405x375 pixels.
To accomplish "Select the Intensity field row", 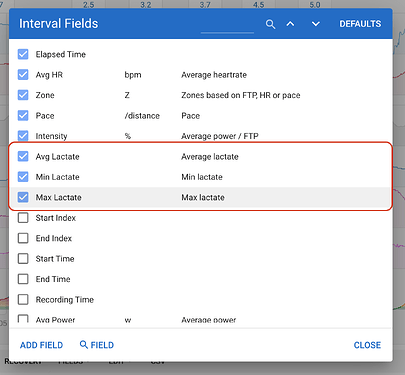I will tap(201, 136).
